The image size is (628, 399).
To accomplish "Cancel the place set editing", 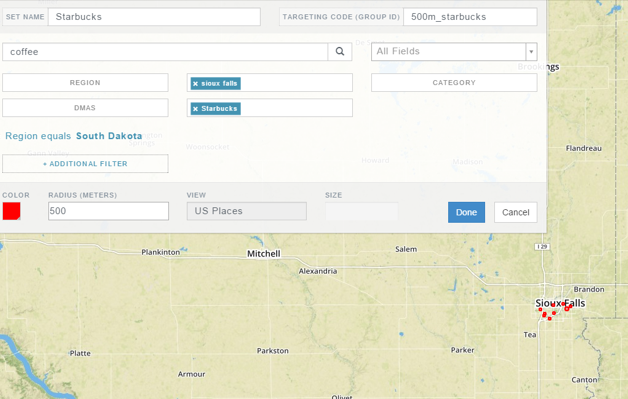I will [515, 212].
